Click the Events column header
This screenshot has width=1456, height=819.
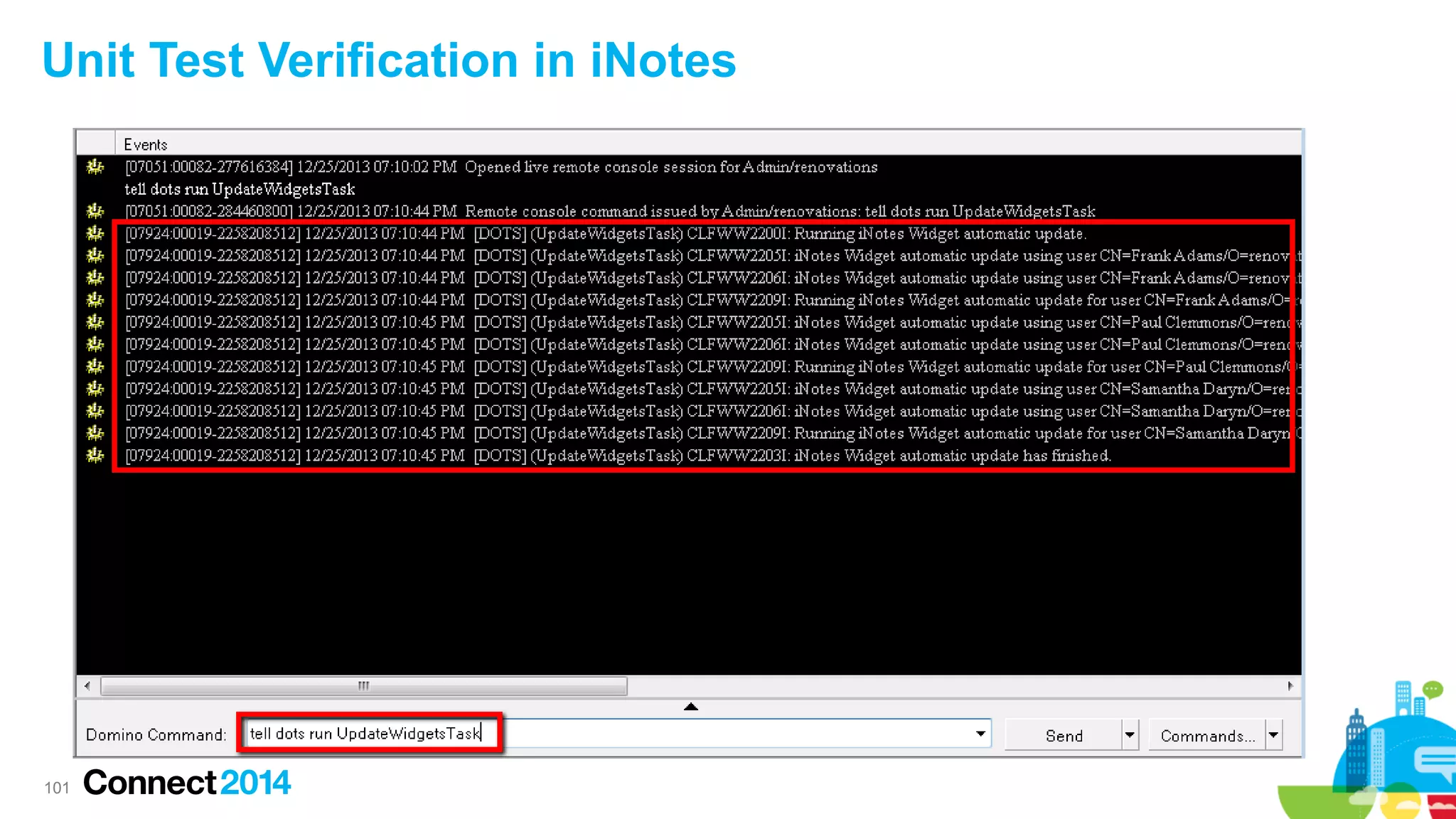point(708,144)
